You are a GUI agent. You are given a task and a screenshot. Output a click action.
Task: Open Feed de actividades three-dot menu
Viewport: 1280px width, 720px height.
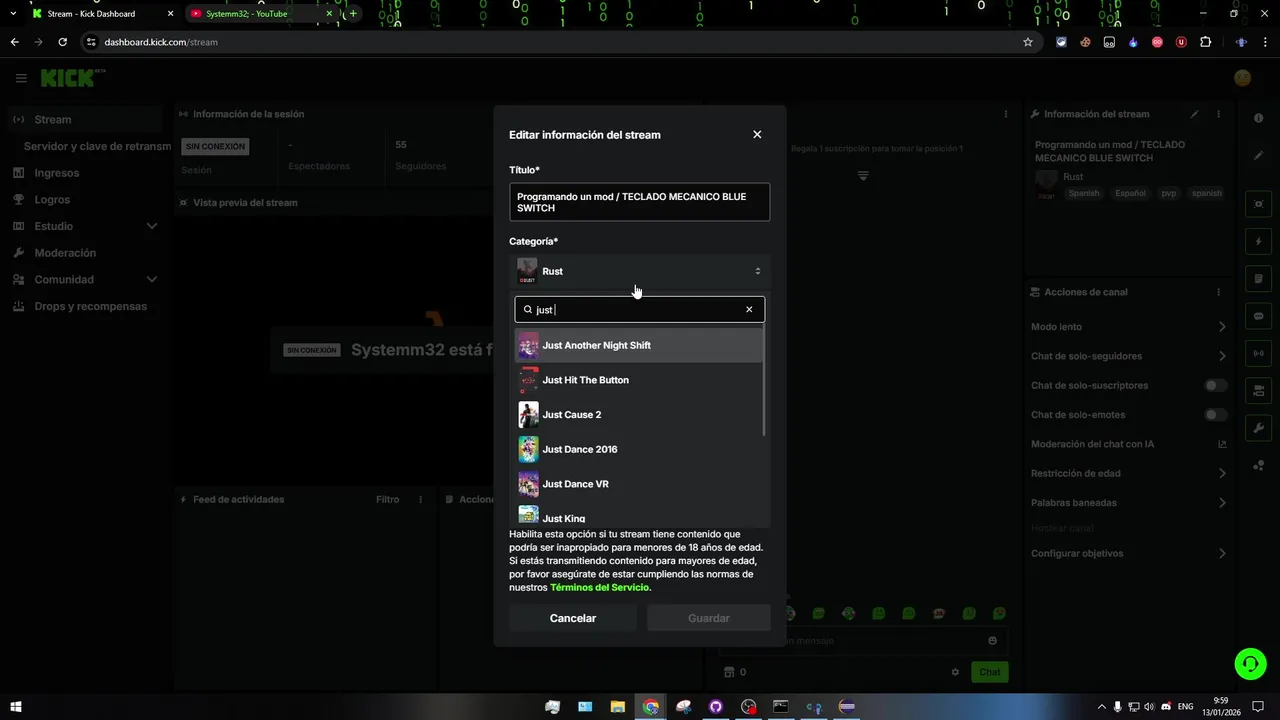(x=420, y=499)
